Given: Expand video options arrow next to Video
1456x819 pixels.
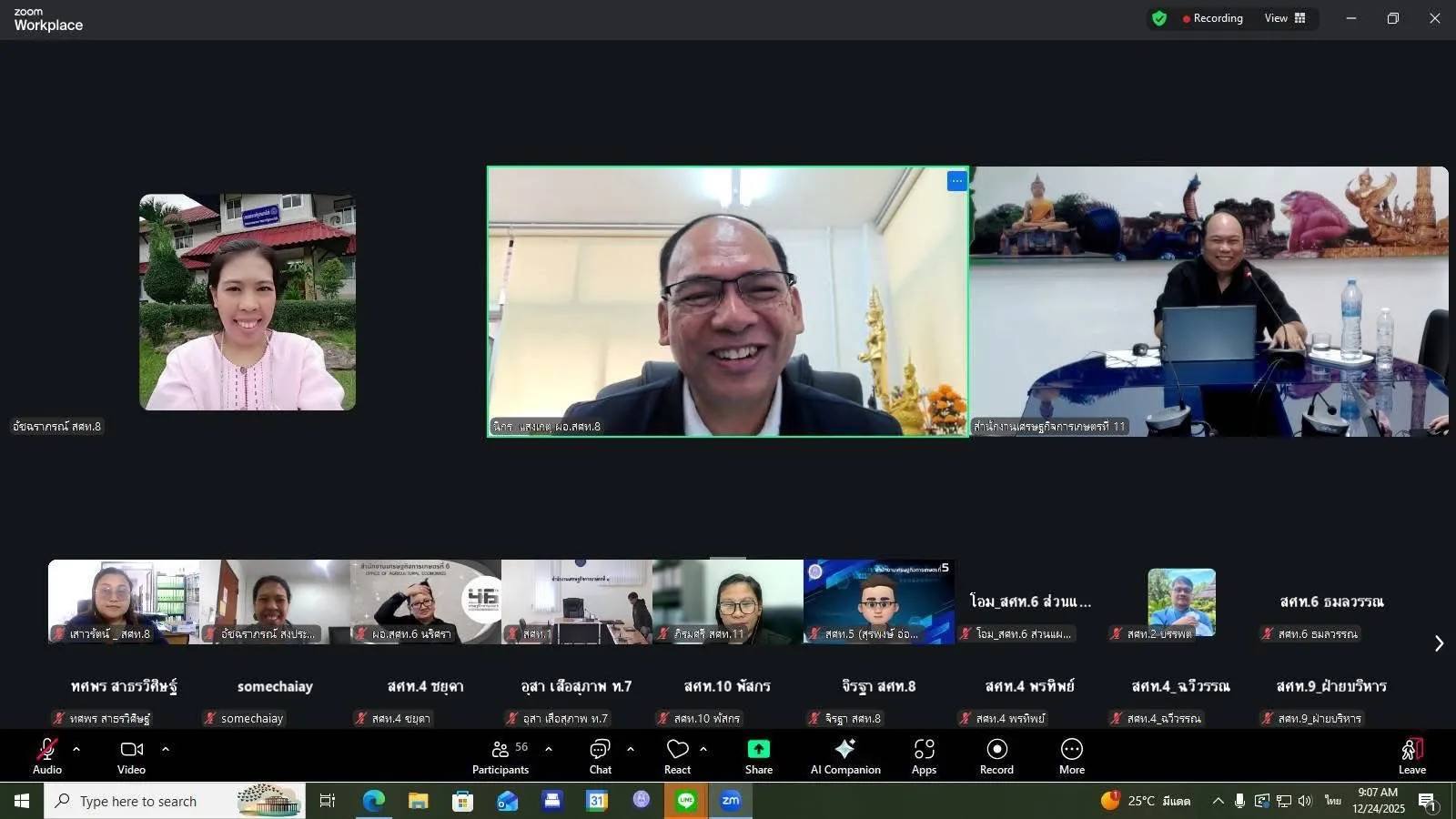Looking at the screenshot, I should (x=166, y=749).
